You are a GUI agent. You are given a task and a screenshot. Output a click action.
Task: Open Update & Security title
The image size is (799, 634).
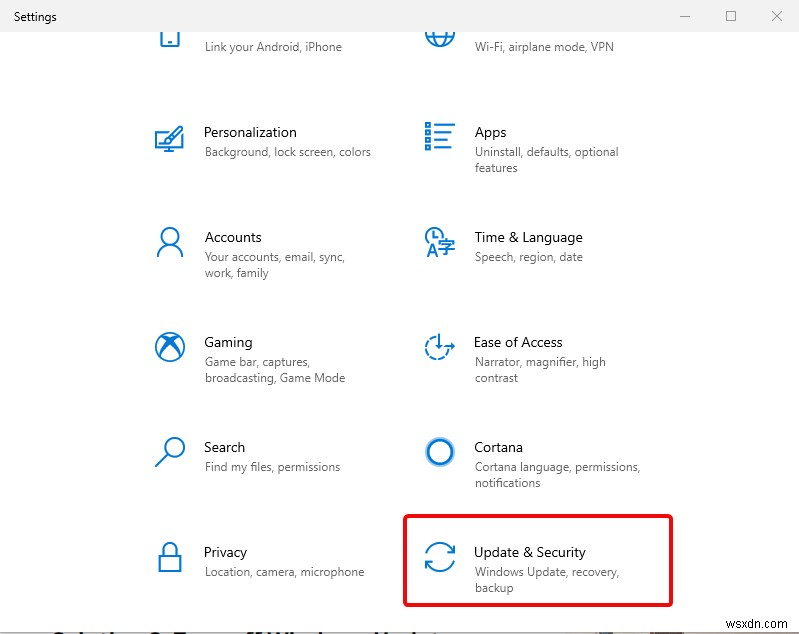point(530,552)
